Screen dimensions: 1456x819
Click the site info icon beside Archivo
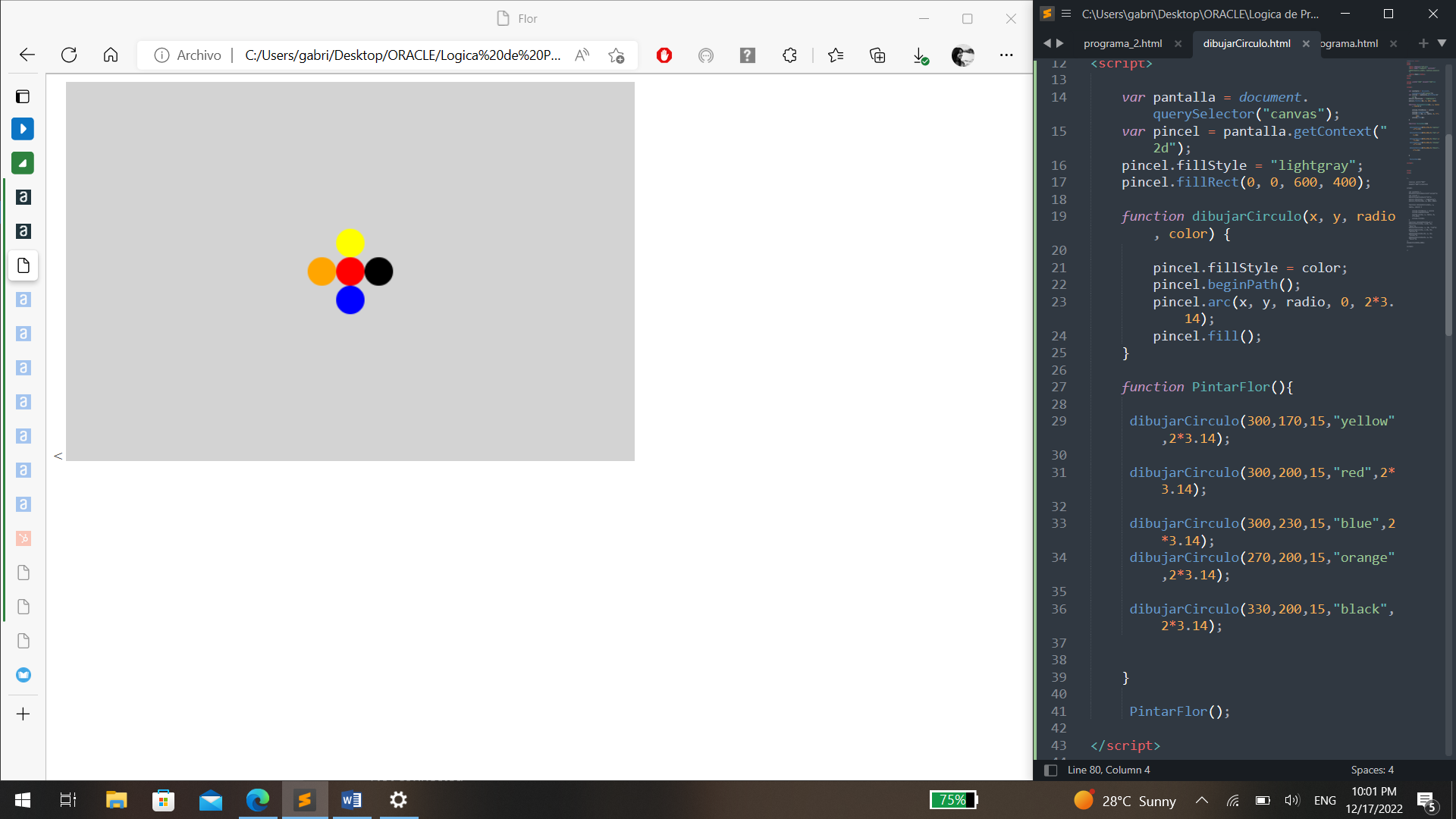coord(162,55)
